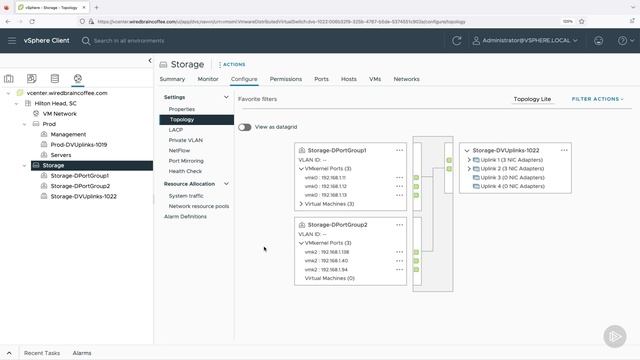640x360 pixels.
Task: Expand Virtual Machines (3) in Storage-DPortGroup1
Action: [301, 204]
